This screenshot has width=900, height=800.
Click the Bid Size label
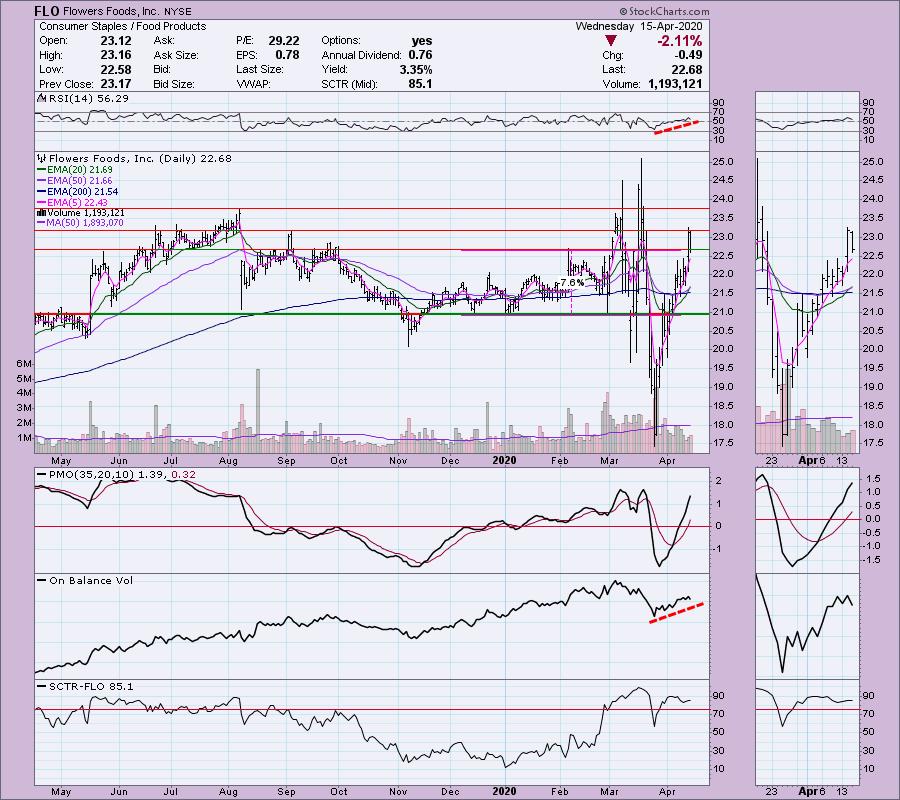[x=174, y=84]
